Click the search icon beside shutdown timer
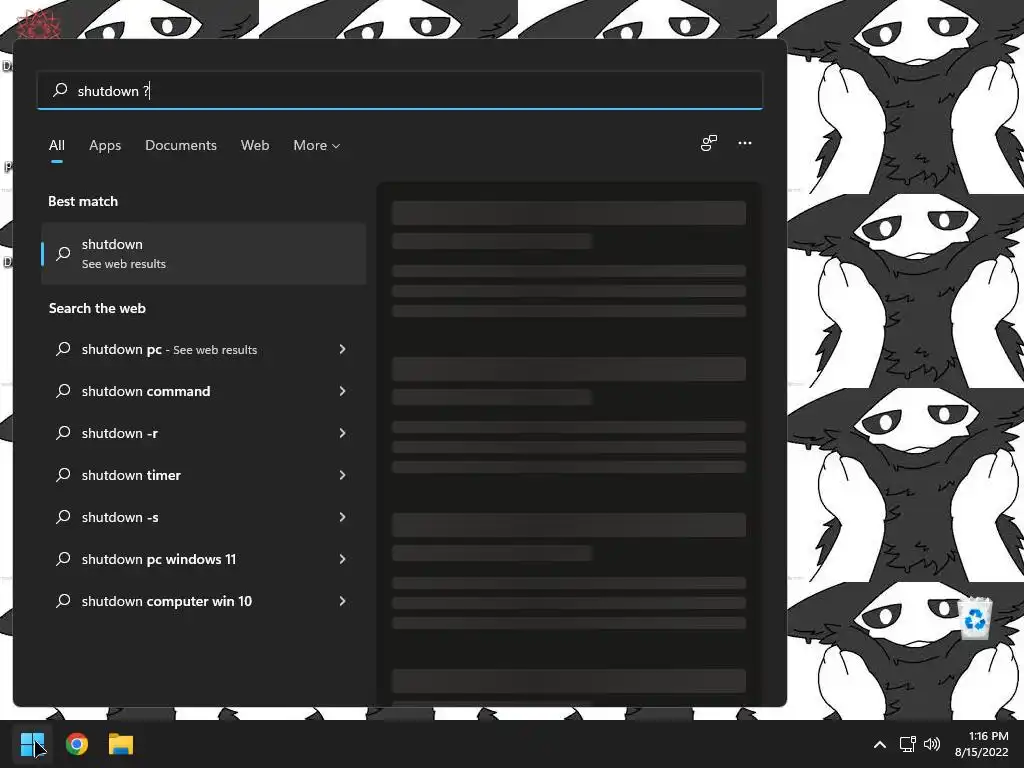Viewport: 1024px width, 768px height. (63, 475)
